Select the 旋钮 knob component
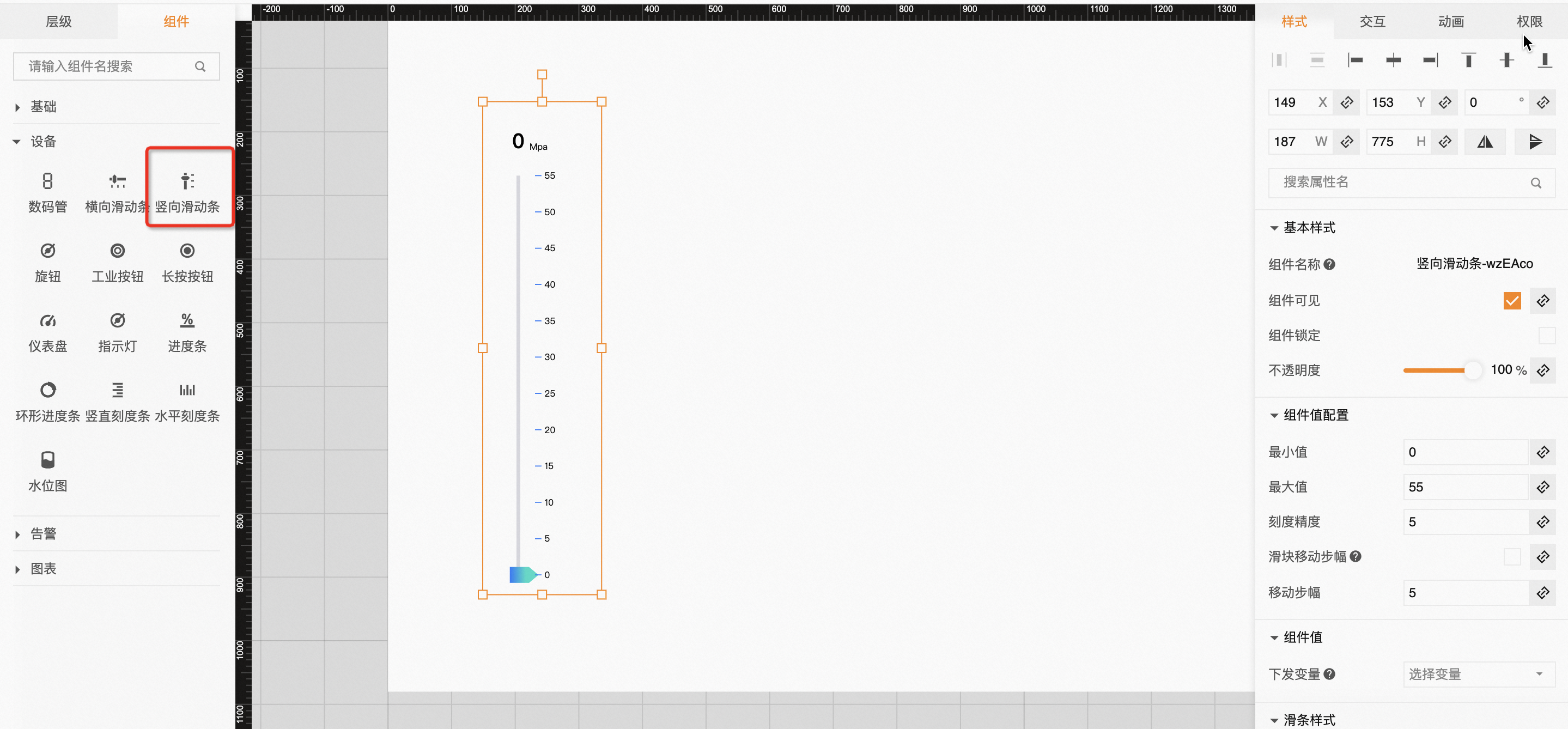This screenshot has height=729, width=1568. click(x=47, y=251)
